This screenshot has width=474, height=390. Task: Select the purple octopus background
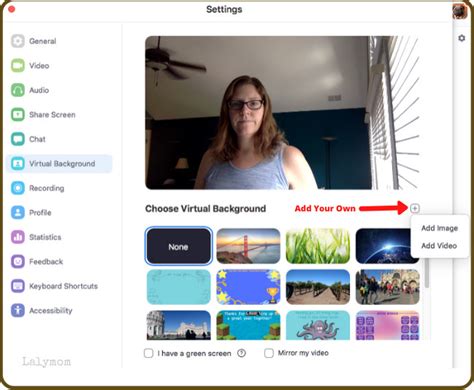point(318,325)
